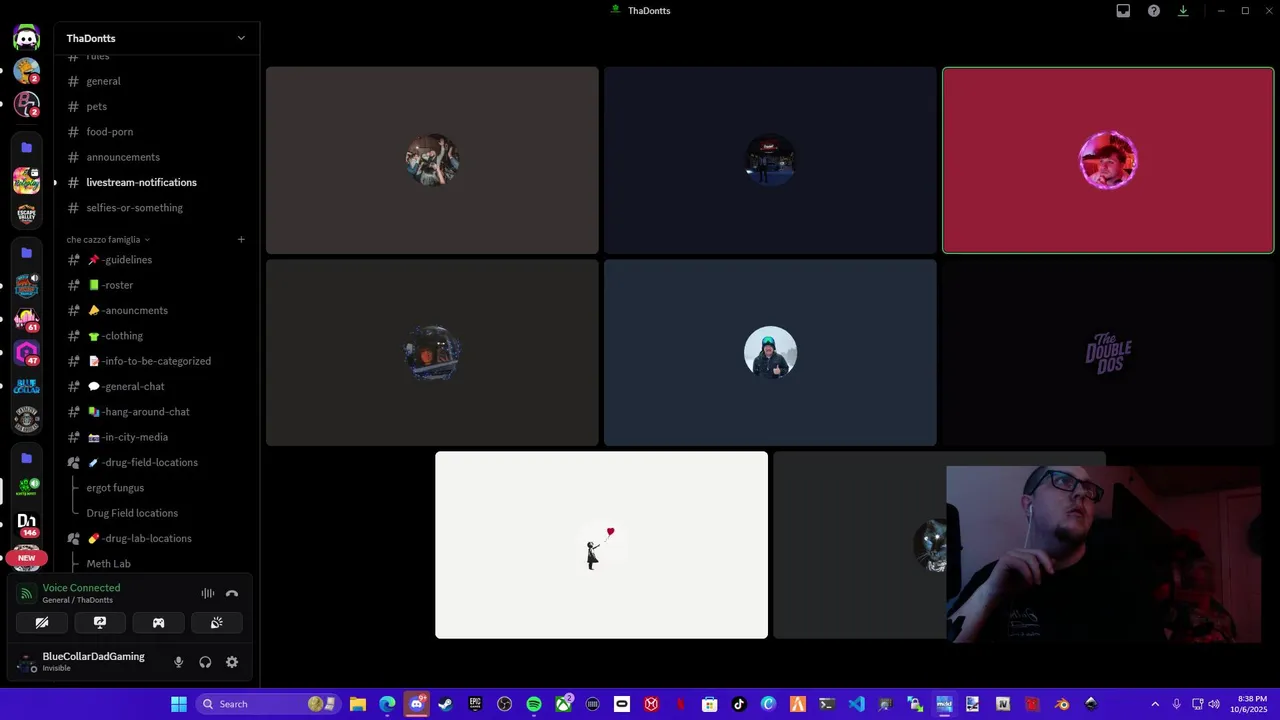
Task: Open Epic Games Launcher from taskbar
Action: tap(475, 704)
